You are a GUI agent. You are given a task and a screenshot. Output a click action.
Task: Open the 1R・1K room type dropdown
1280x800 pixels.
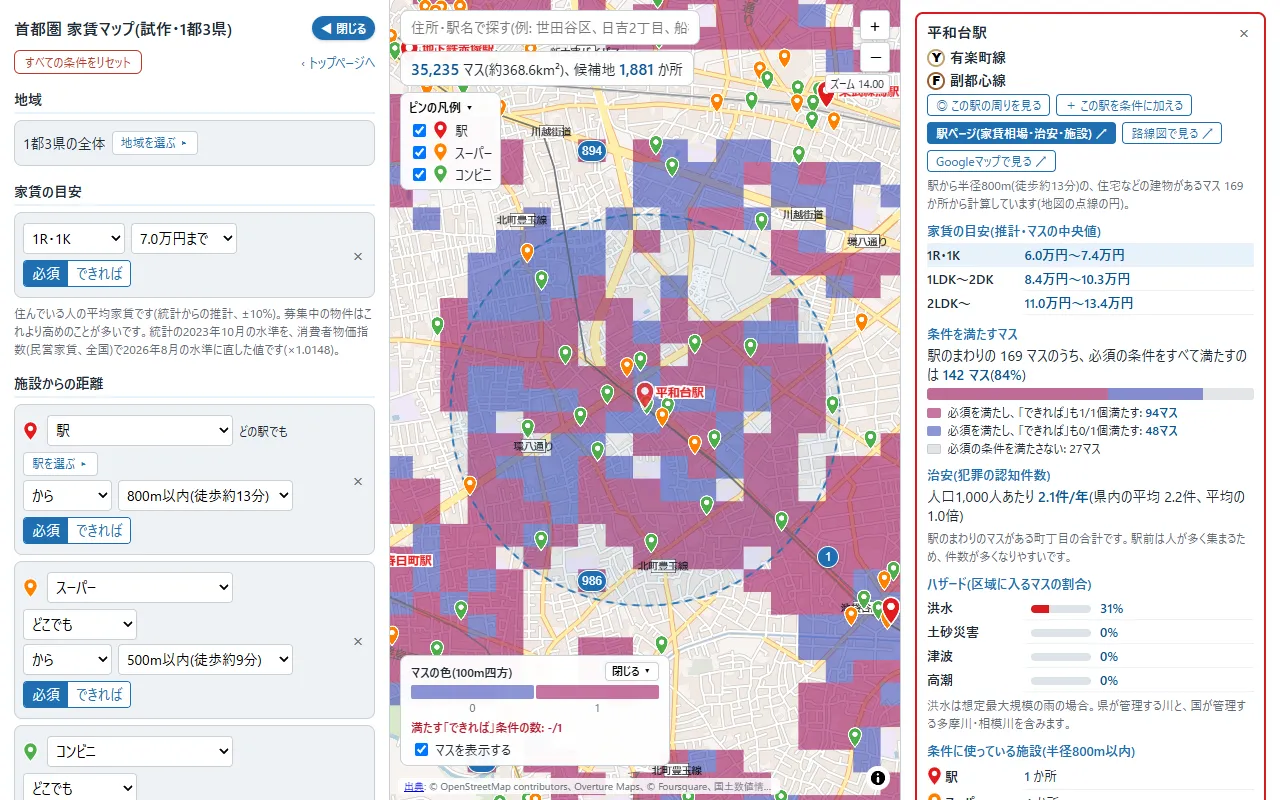click(x=74, y=238)
